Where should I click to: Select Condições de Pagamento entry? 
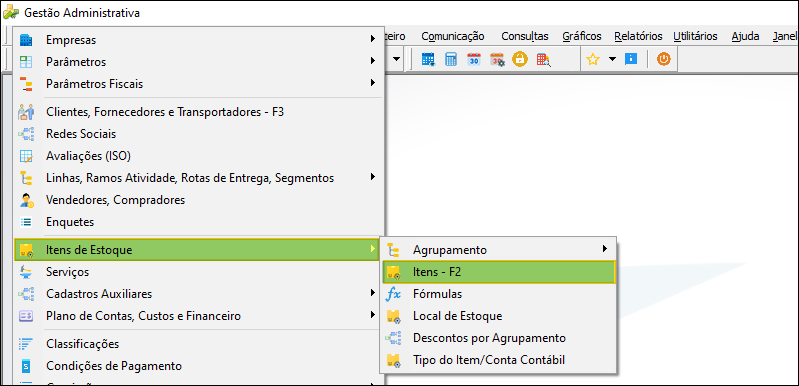point(197,366)
